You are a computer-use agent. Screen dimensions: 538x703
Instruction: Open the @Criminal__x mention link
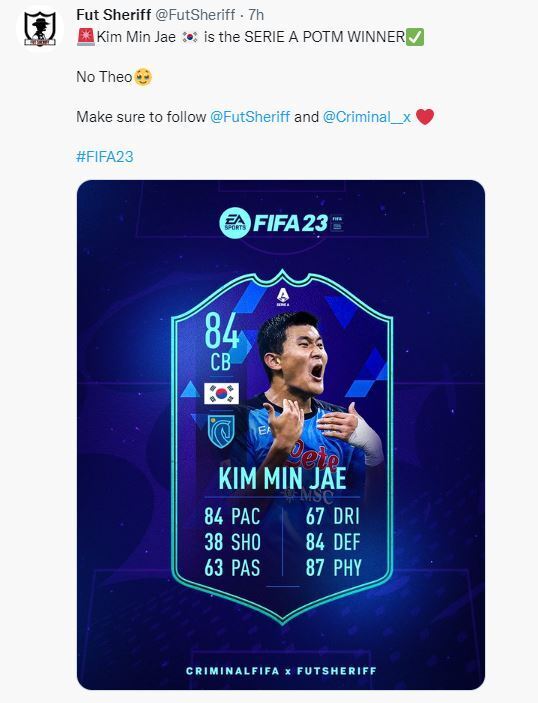(x=367, y=117)
